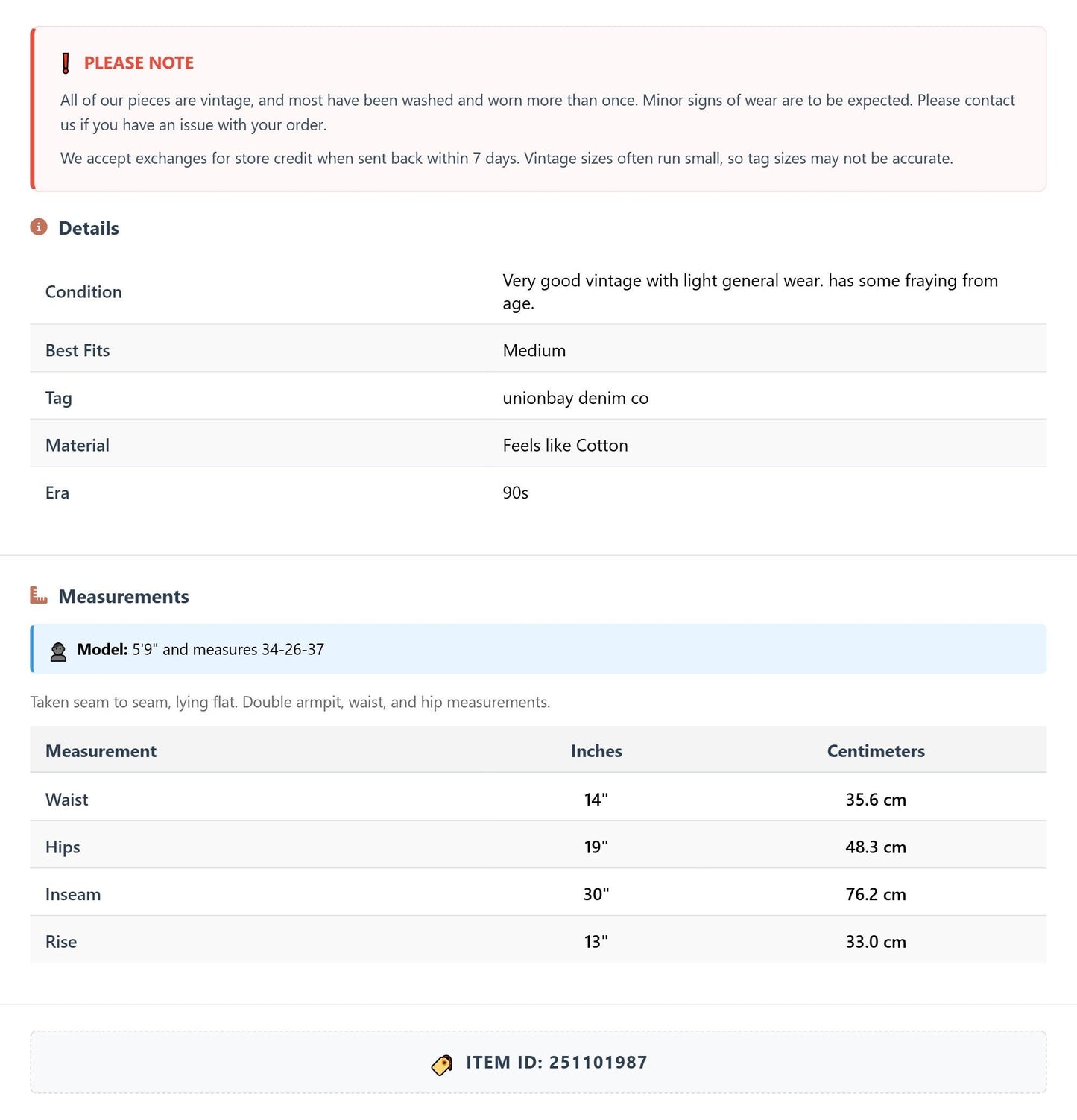This screenshot has width=1077, height=1120.
Task: Click the Feels like Cotton material value
Action: pyautogui.click(x=565, y=445)
